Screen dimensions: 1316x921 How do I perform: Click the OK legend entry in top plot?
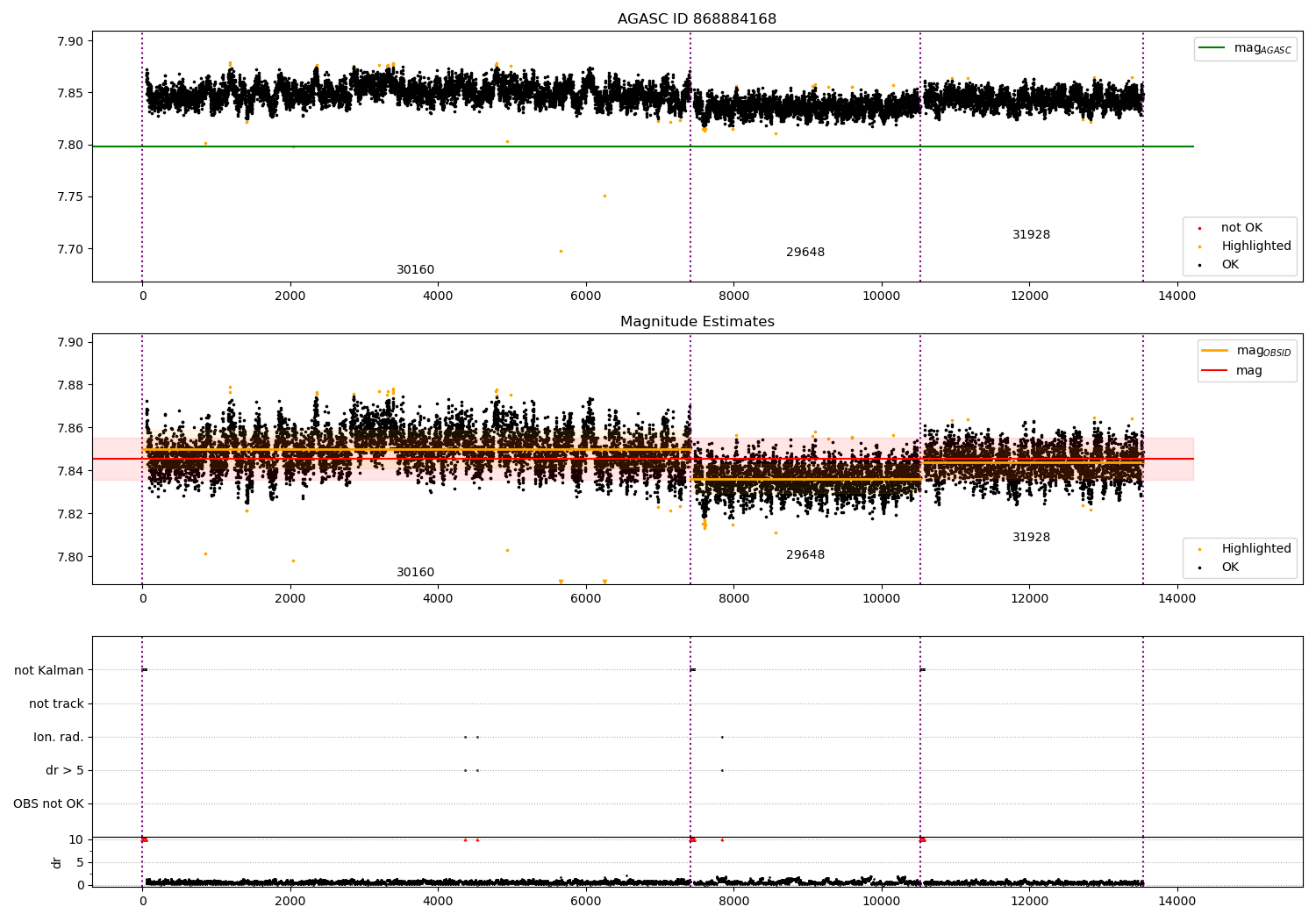1230,265
